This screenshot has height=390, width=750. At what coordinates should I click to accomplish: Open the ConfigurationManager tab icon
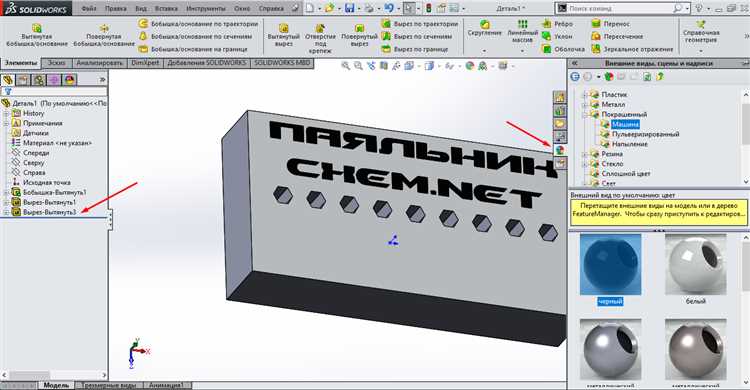[x=39, y=80]
